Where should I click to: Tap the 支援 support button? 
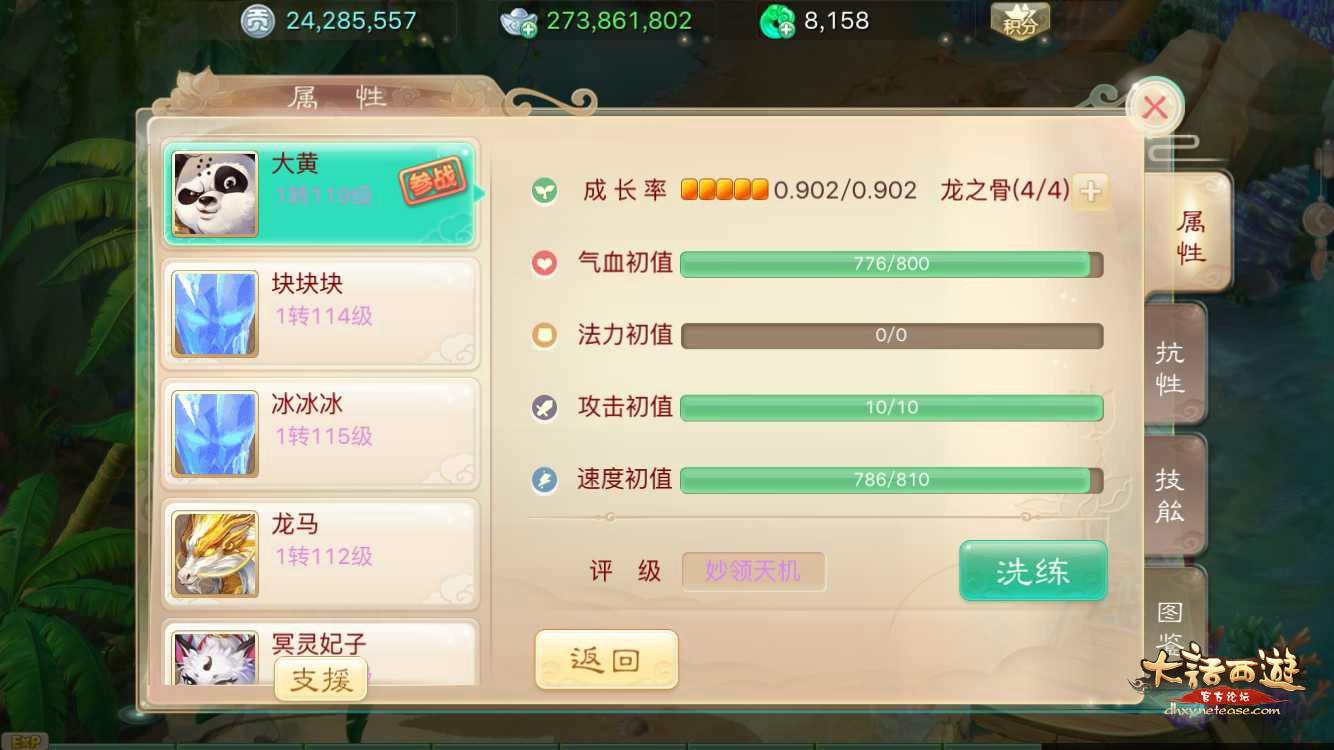321,680
